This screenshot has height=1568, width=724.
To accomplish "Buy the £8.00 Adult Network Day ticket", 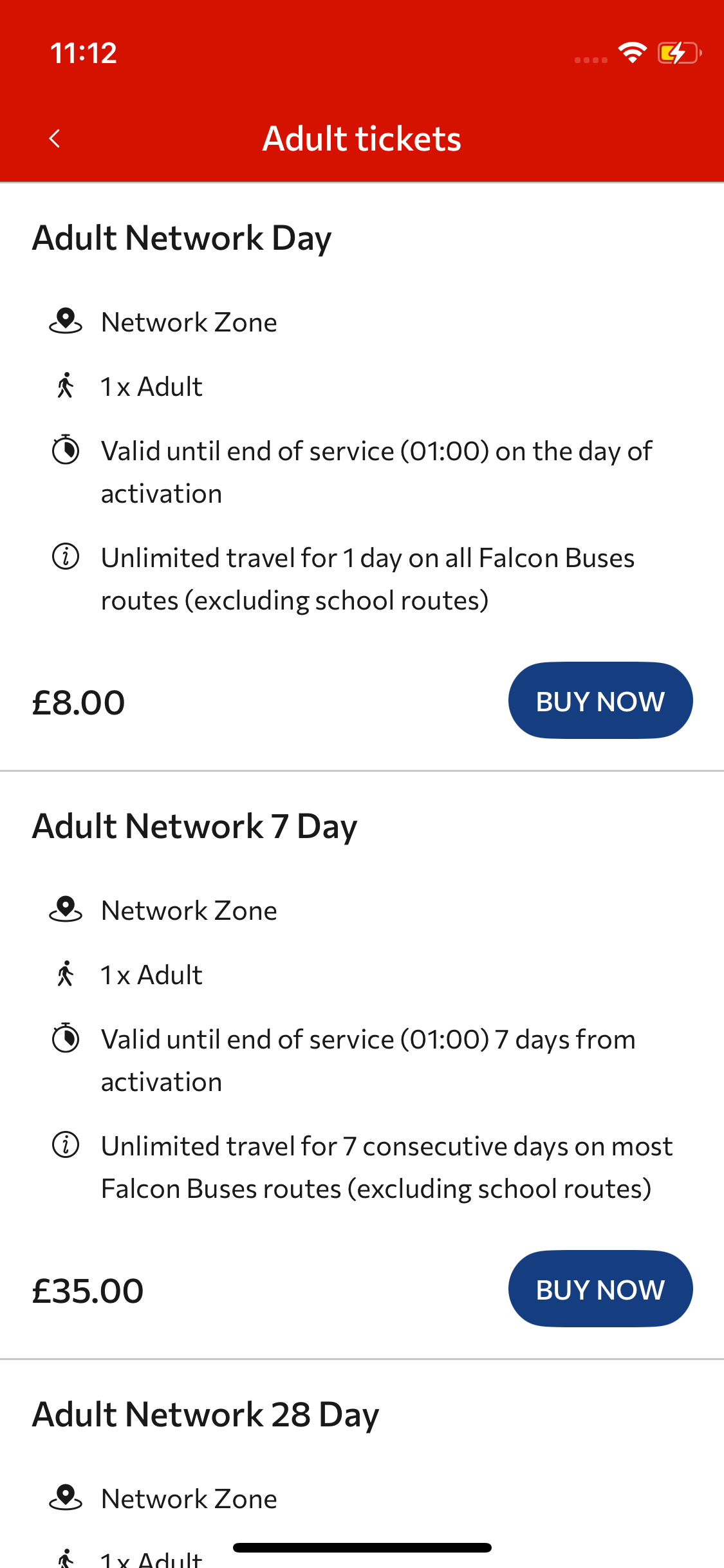I will coord(600,700).
